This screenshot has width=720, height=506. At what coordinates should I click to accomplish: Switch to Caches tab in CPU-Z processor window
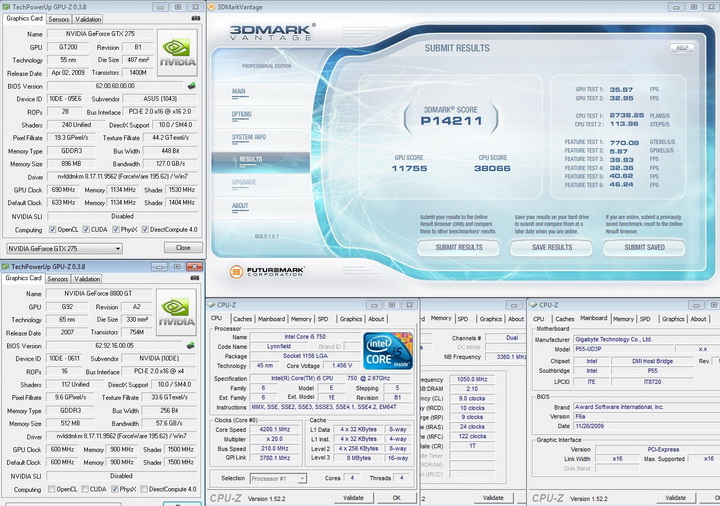point(242,319)
